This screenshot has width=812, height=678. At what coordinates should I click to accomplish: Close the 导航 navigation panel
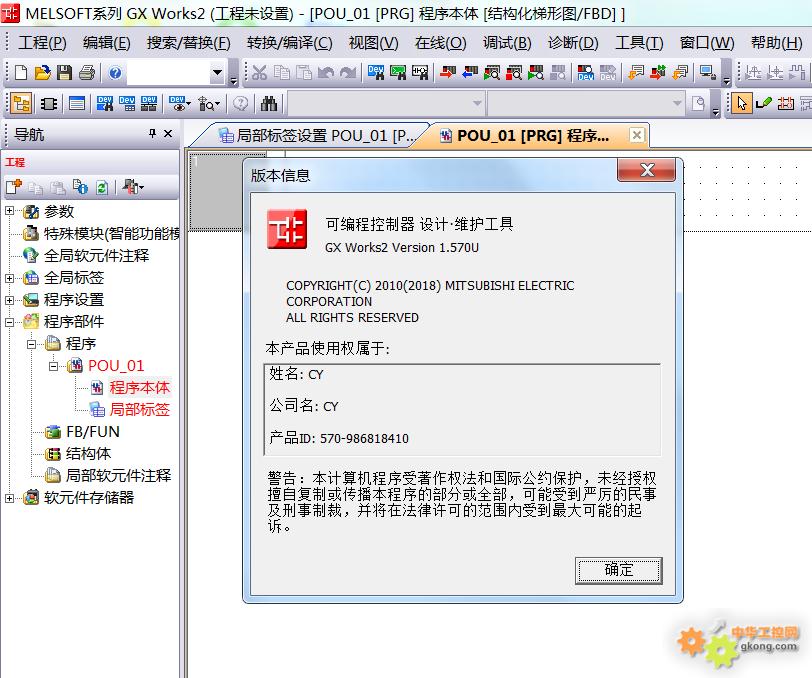168,134
